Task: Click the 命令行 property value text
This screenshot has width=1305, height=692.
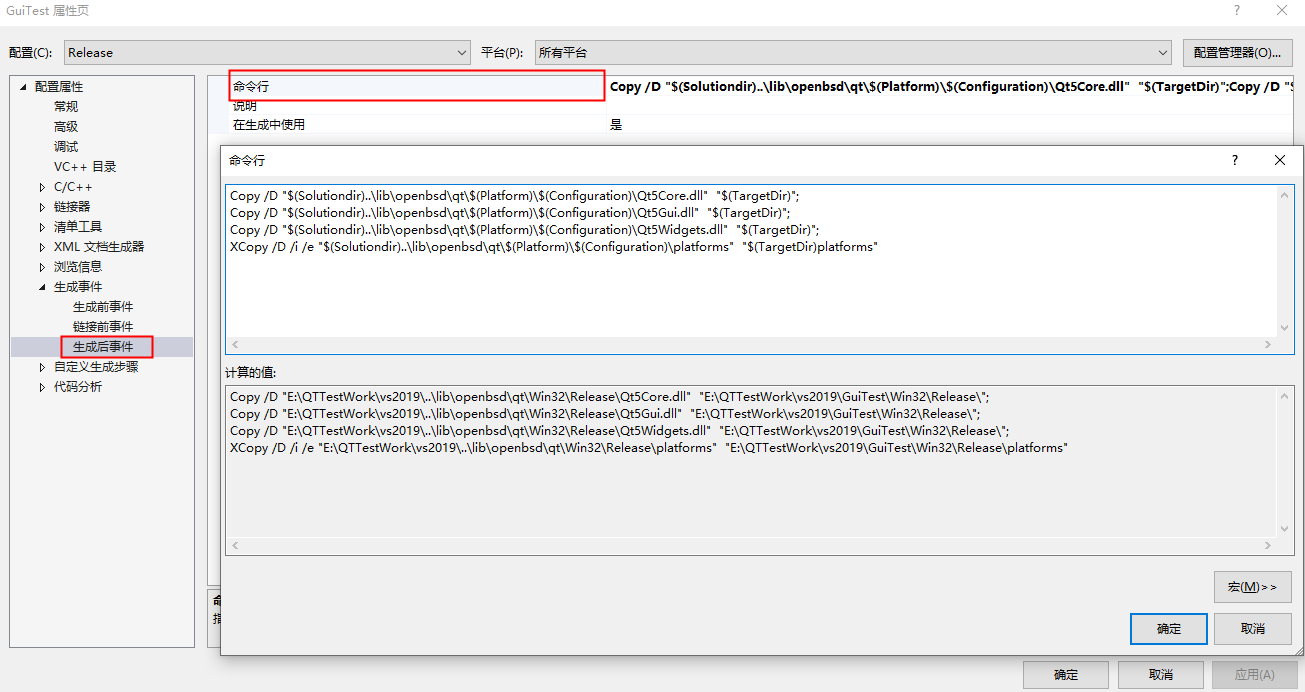Action: pyautogui.click(x=950, y=87)
